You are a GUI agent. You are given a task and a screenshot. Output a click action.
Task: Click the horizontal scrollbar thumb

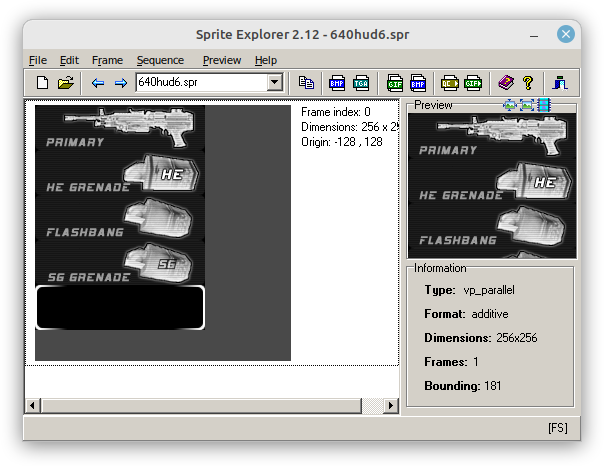202,406
